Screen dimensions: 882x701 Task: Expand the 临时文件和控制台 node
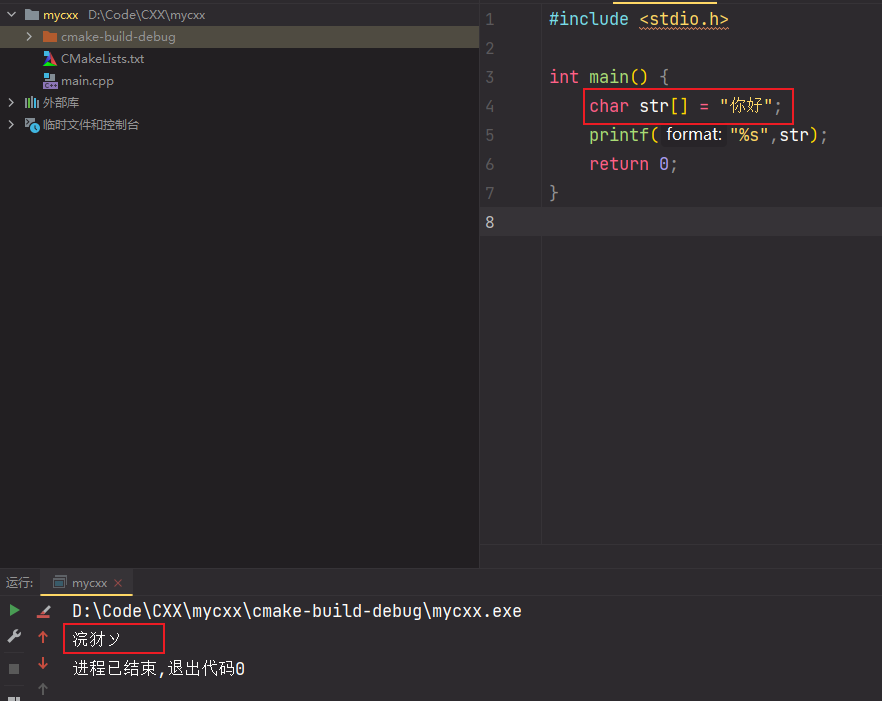point(11,124)
